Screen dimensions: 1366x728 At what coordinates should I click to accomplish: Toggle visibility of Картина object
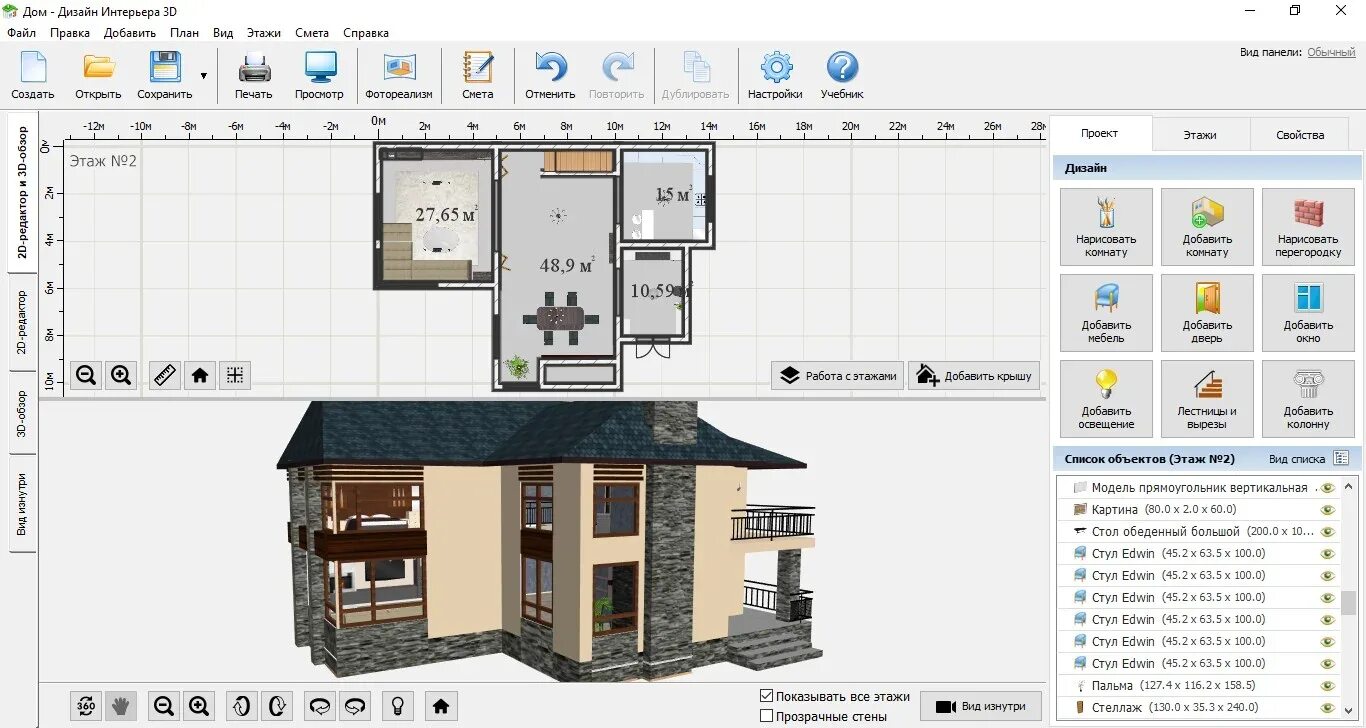click(1328, 510)
